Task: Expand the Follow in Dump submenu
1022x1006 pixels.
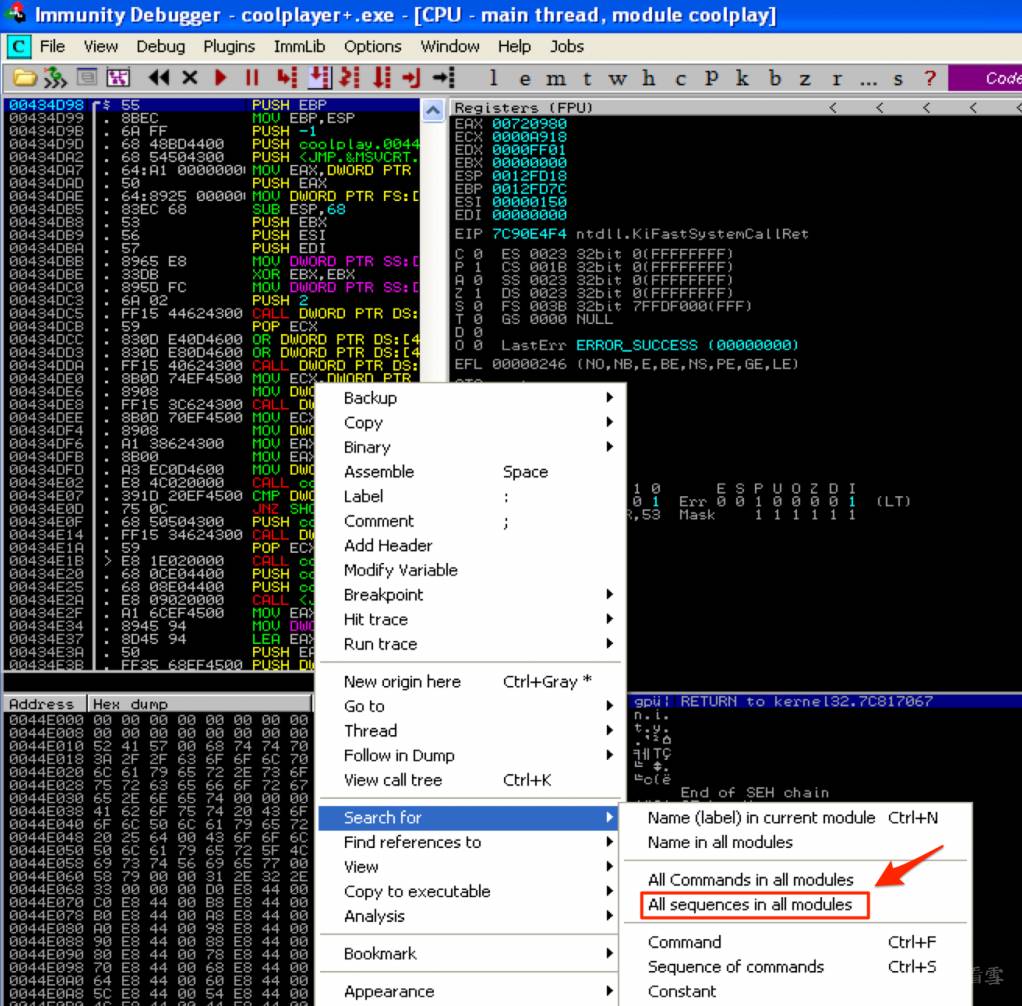Action: point(470,756)
